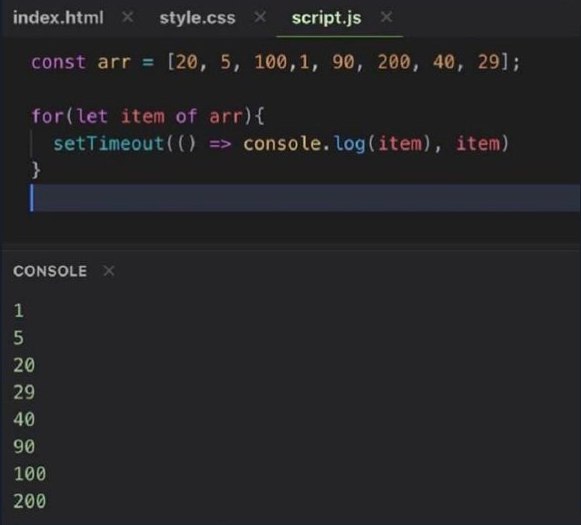Image resolution: width=581 pixels, height=525 pixels.
Task: Click the value 200 in the array
Action: [394, 62]
